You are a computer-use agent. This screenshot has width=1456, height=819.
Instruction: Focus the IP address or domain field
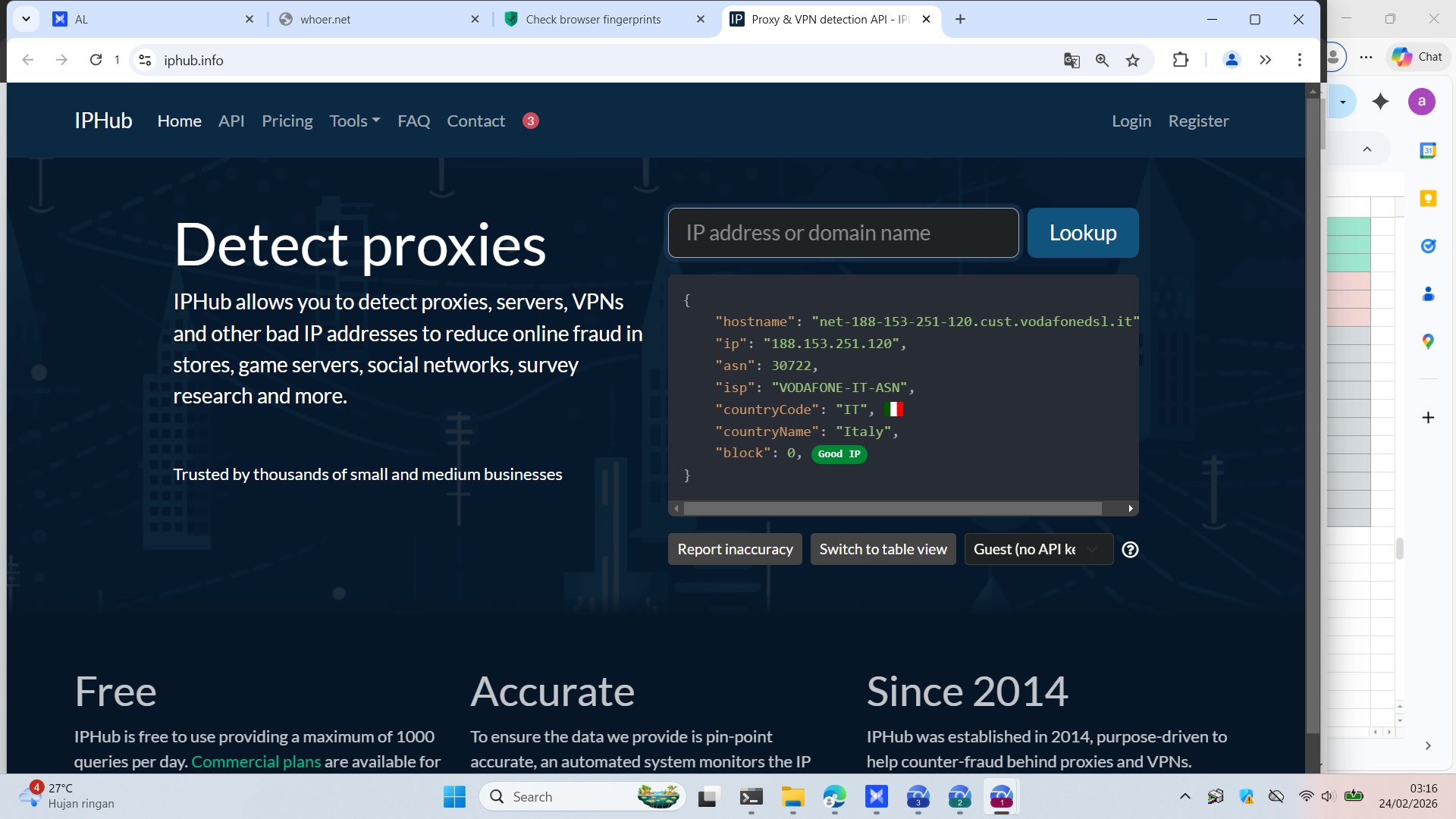click(843, 233)
